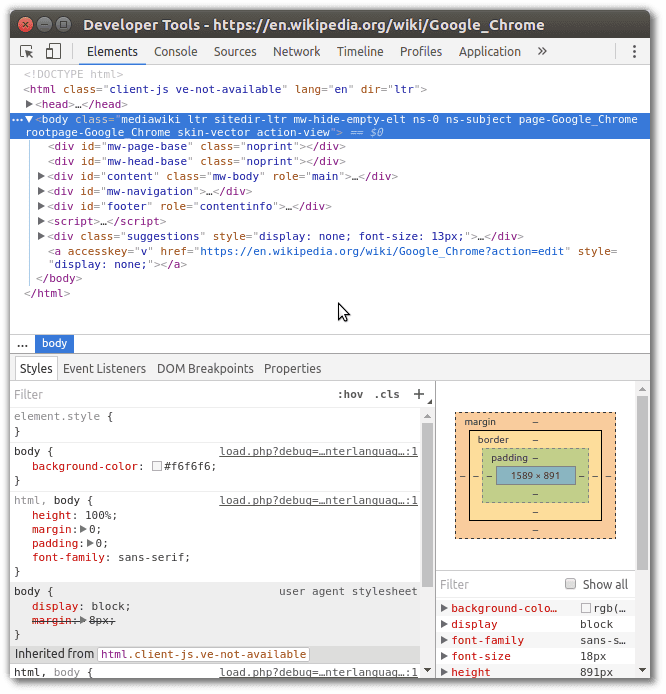Expand computed font-family property
666x694 pixels.
pos(444,640)
